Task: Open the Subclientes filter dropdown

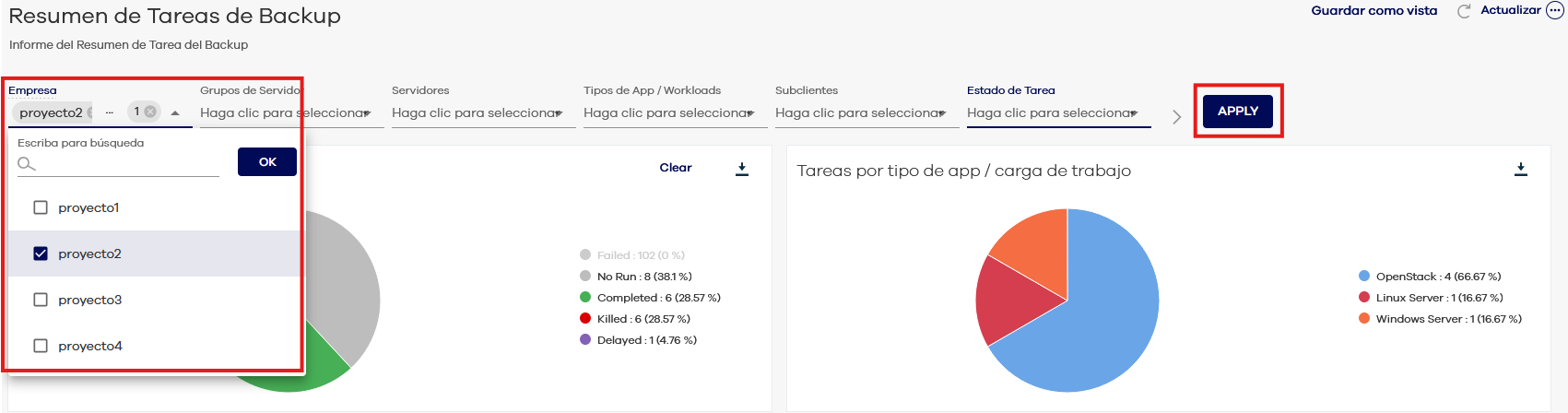Action: click(x=867, y=112)
